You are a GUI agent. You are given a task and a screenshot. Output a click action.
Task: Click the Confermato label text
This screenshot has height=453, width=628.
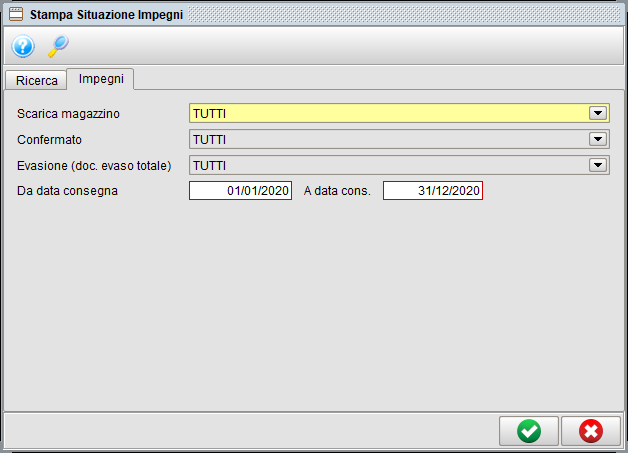50,140
